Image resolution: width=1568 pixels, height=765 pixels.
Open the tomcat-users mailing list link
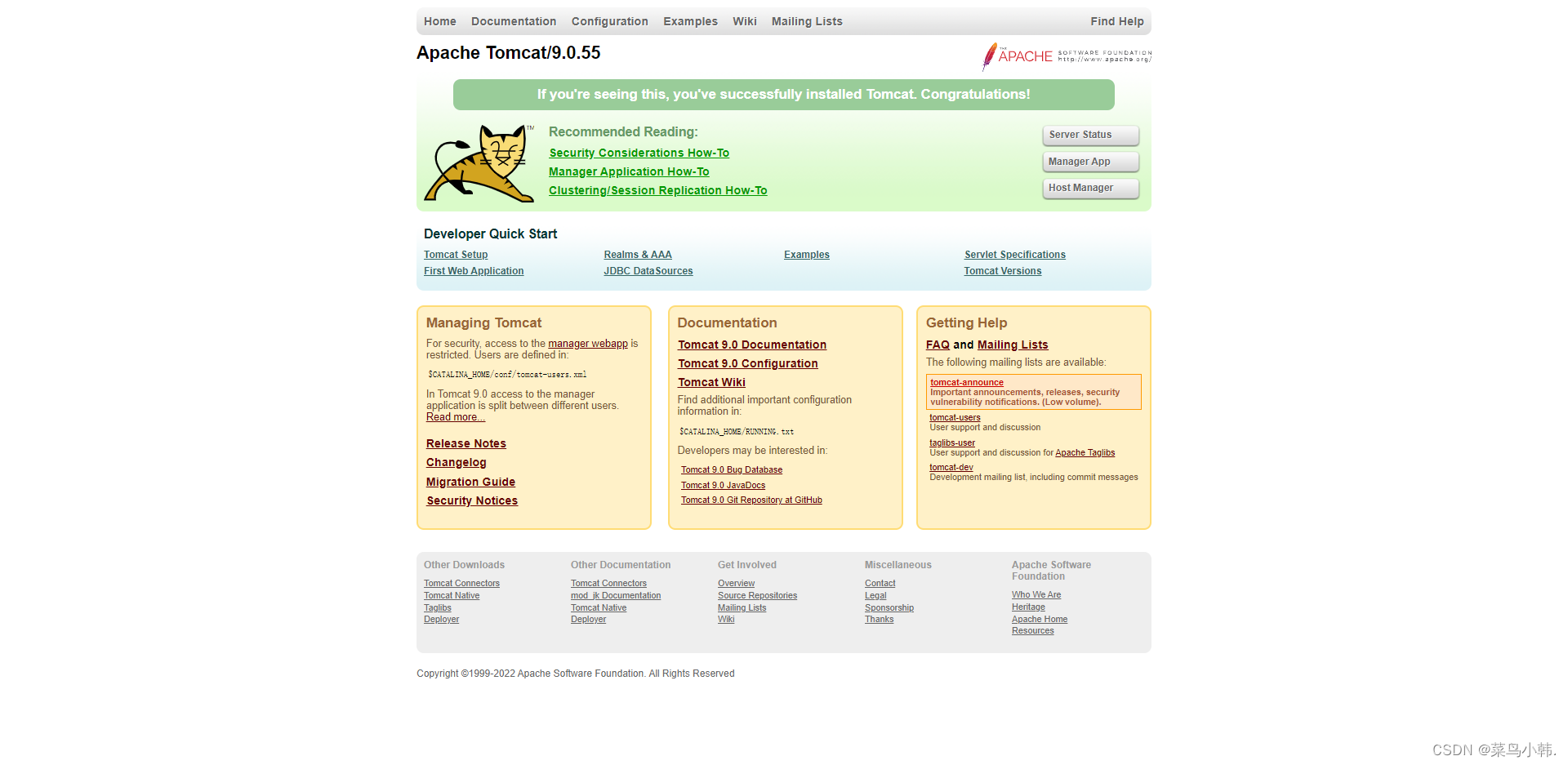coord(955,417)
